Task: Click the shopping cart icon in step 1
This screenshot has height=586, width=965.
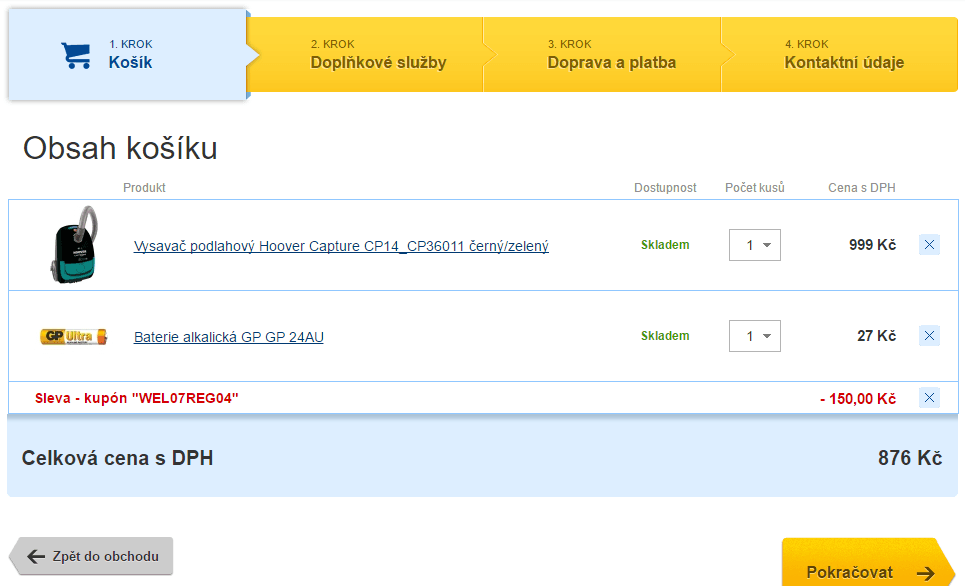Action: point(76,55)
